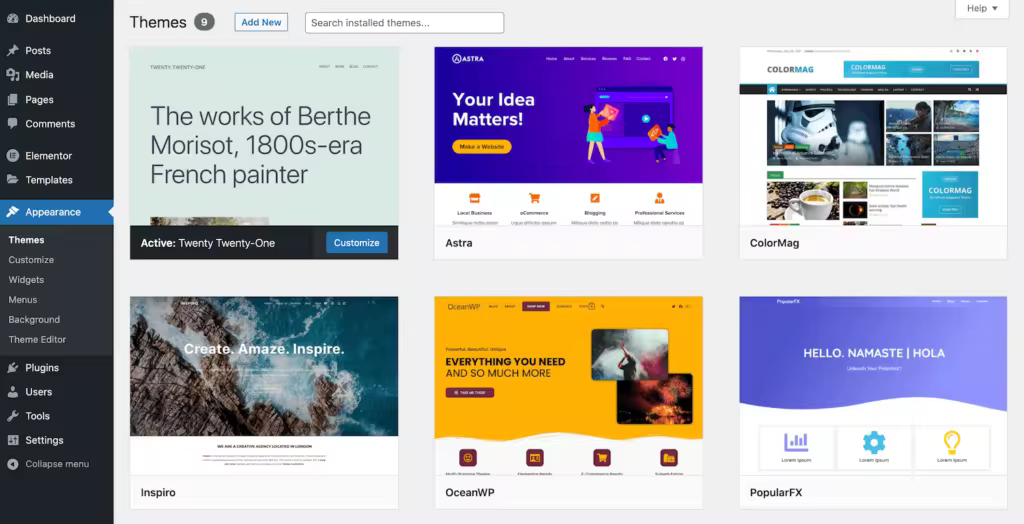Click the Tools wrench icon

click(x=12, y=416)
